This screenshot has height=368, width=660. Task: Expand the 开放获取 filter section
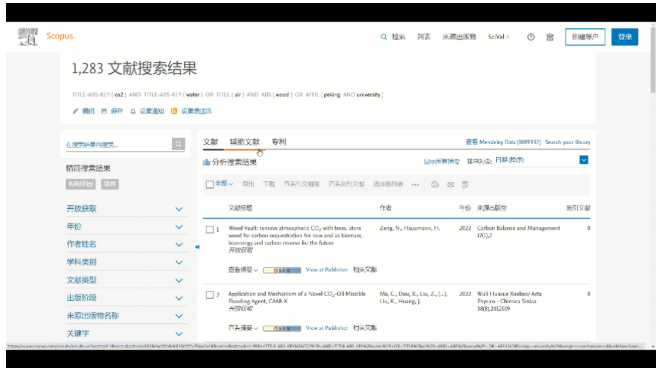click(x=125, y=208)
